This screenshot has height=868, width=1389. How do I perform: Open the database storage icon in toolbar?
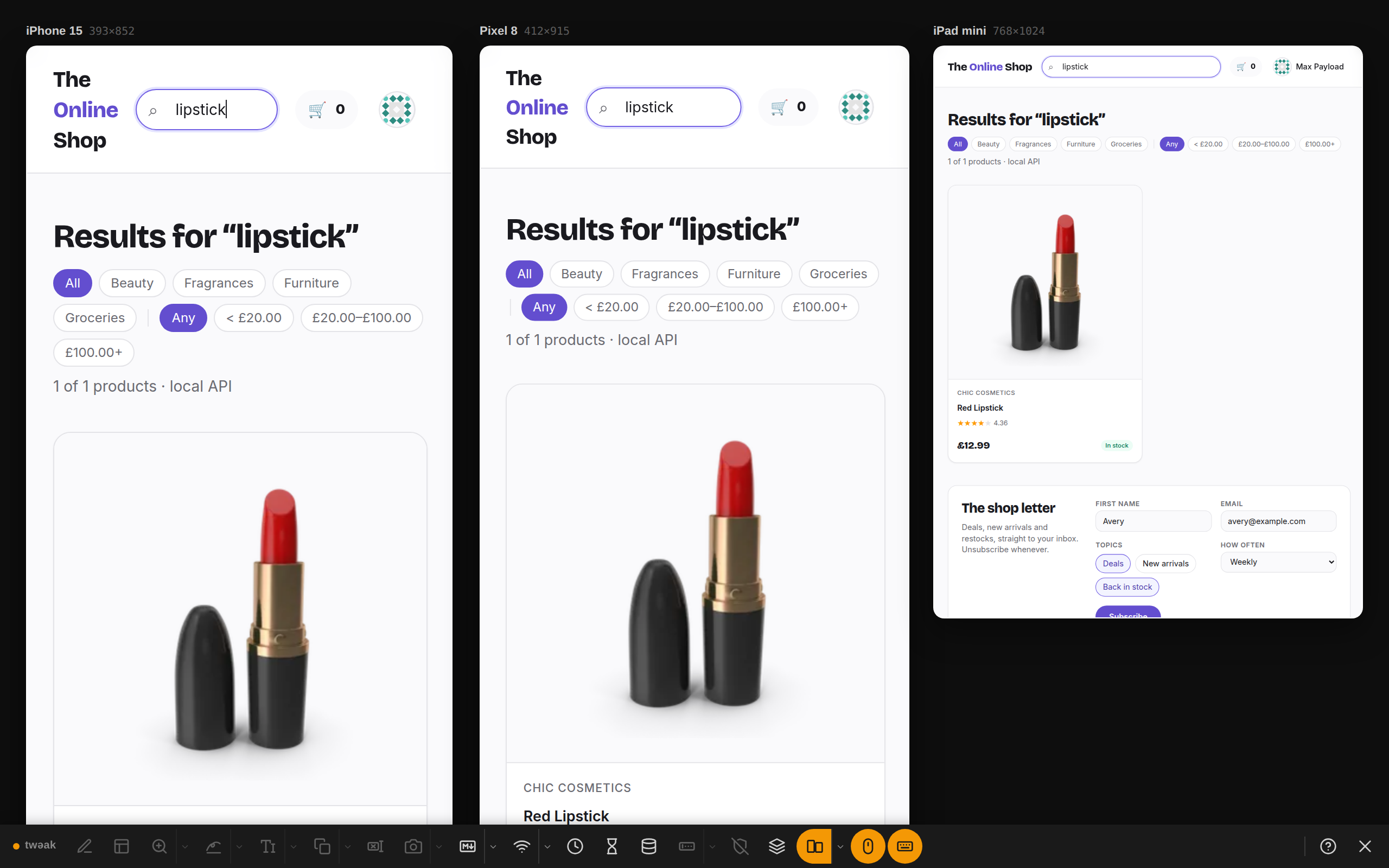pyautogui.click(x=648, y=846)
